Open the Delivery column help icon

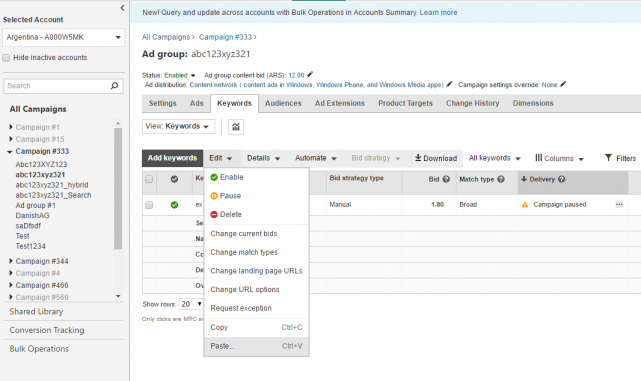pyautogui.click(x=562, y=179)
